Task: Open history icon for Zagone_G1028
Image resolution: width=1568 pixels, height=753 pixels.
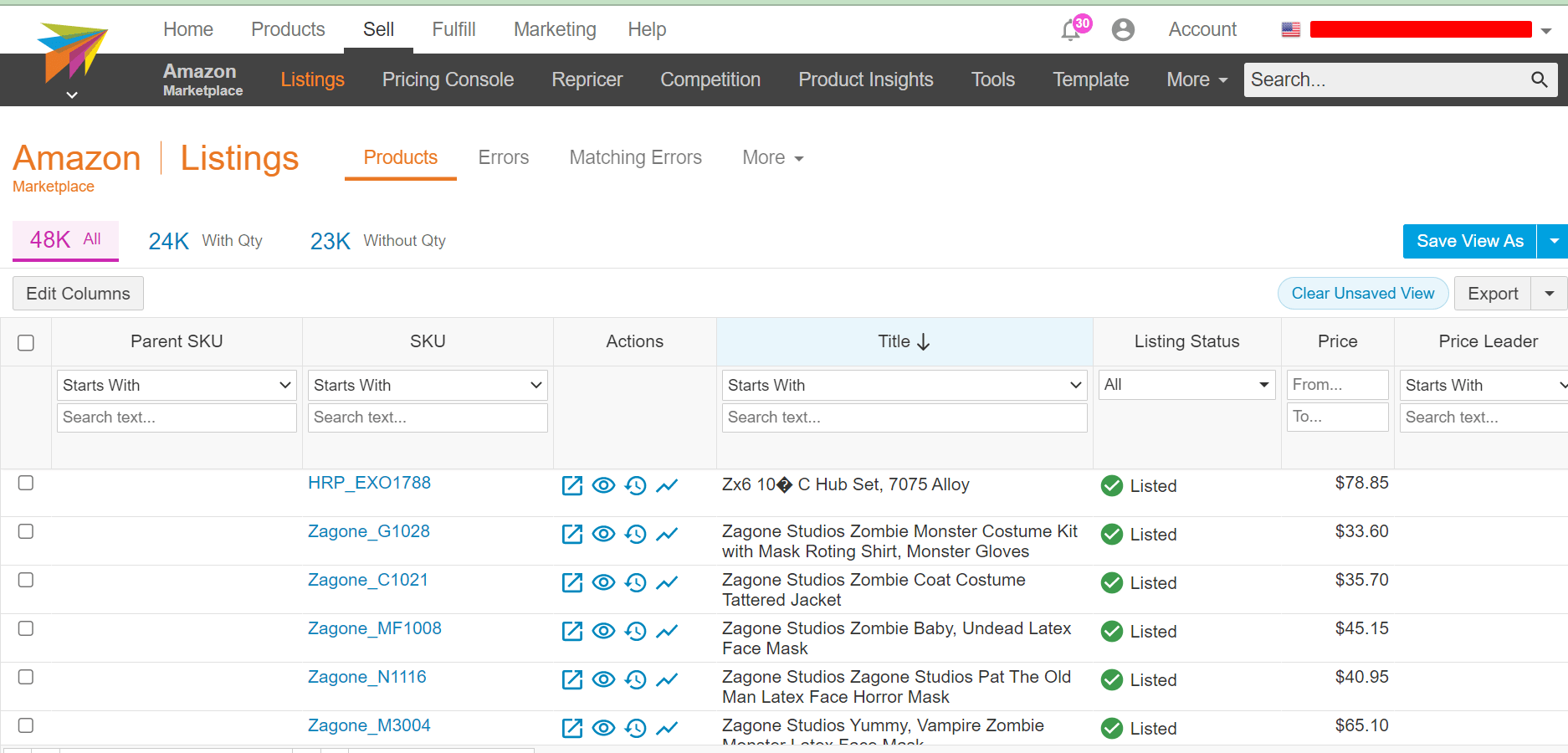Action: [636, 534]
